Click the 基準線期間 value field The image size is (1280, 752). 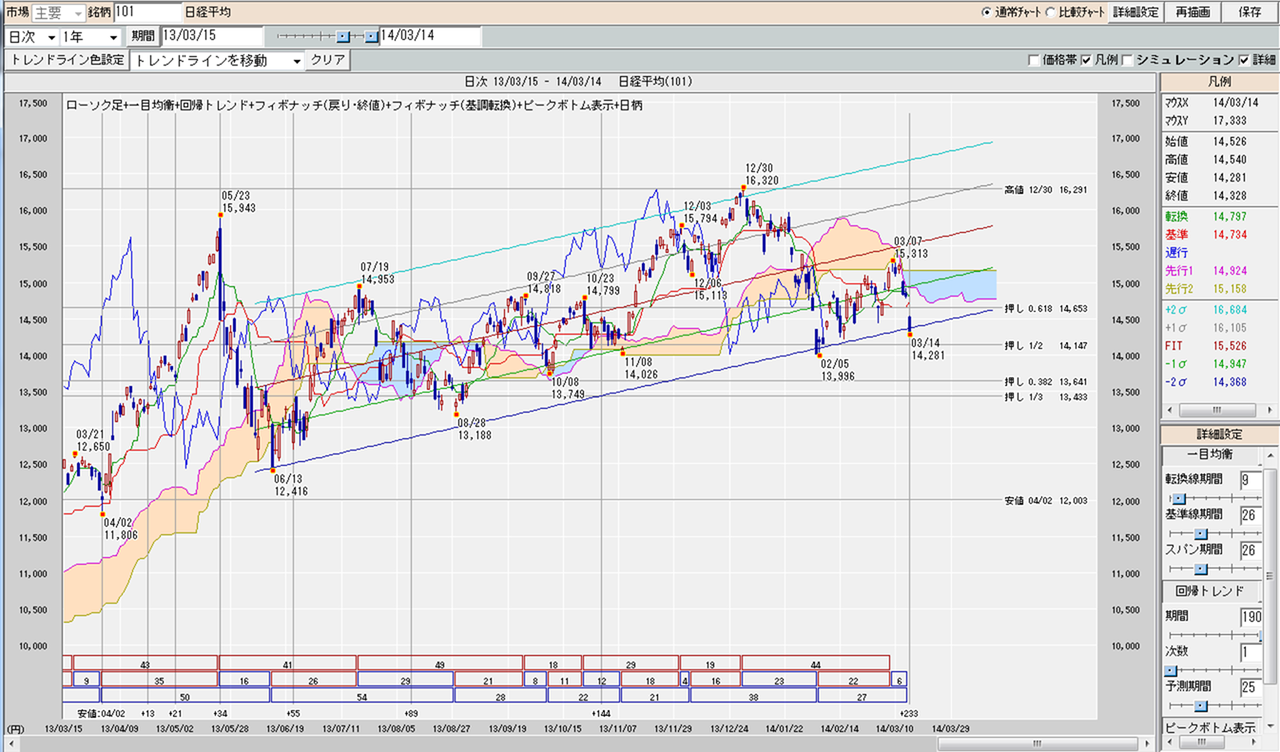[x=1251, y=514]
